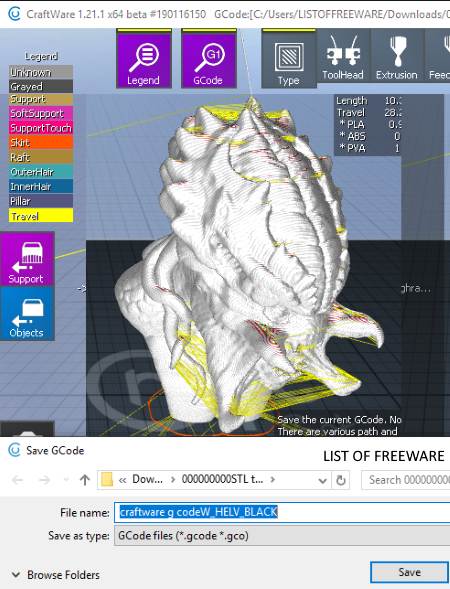Viewport: 450px width, 589px height.
Task: Toggle the Support legend swatch
Action: click(41, 99)
